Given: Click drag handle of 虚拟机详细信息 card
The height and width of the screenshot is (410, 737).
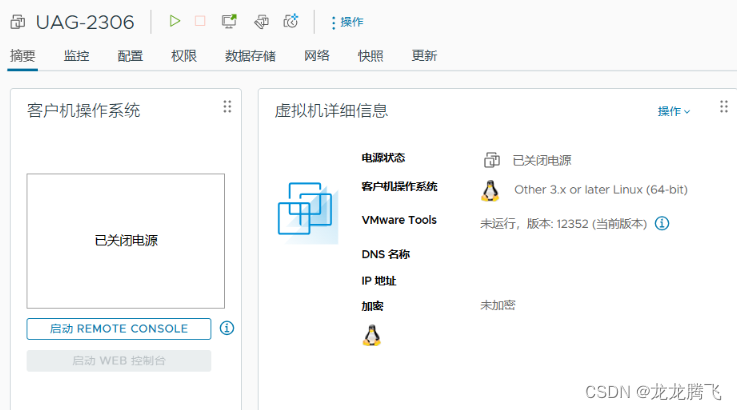Looking at the screenshot, I should (724, 107).
